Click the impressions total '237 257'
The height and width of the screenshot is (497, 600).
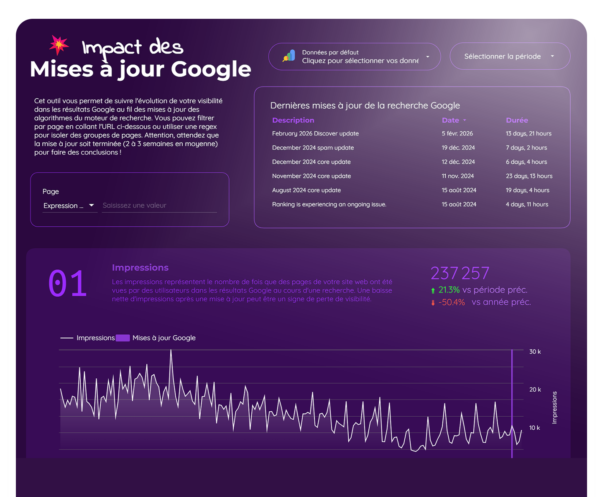pyautogui.click(x=460, y=273)
